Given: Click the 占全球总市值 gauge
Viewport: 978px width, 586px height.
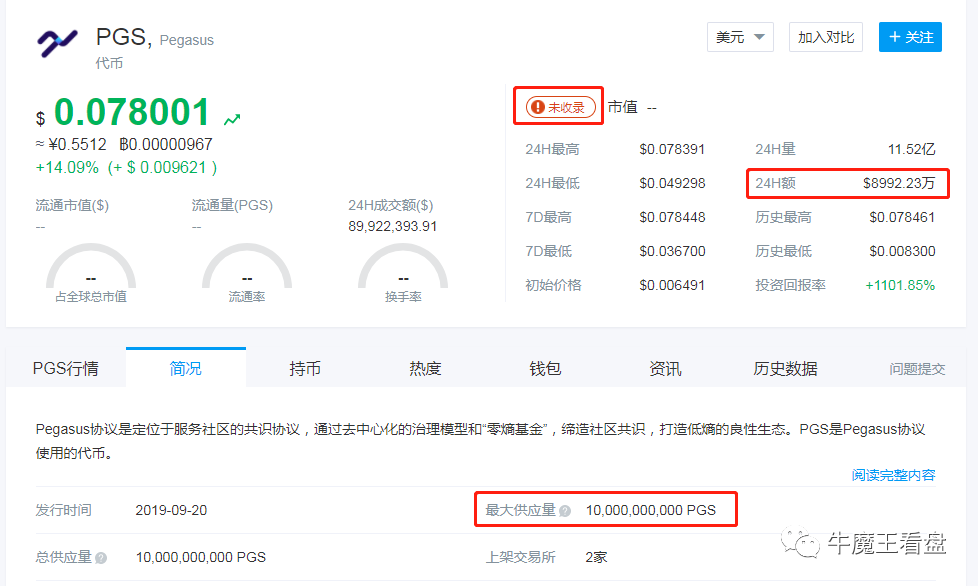Looking at the screenshot, I should (91, 273).
